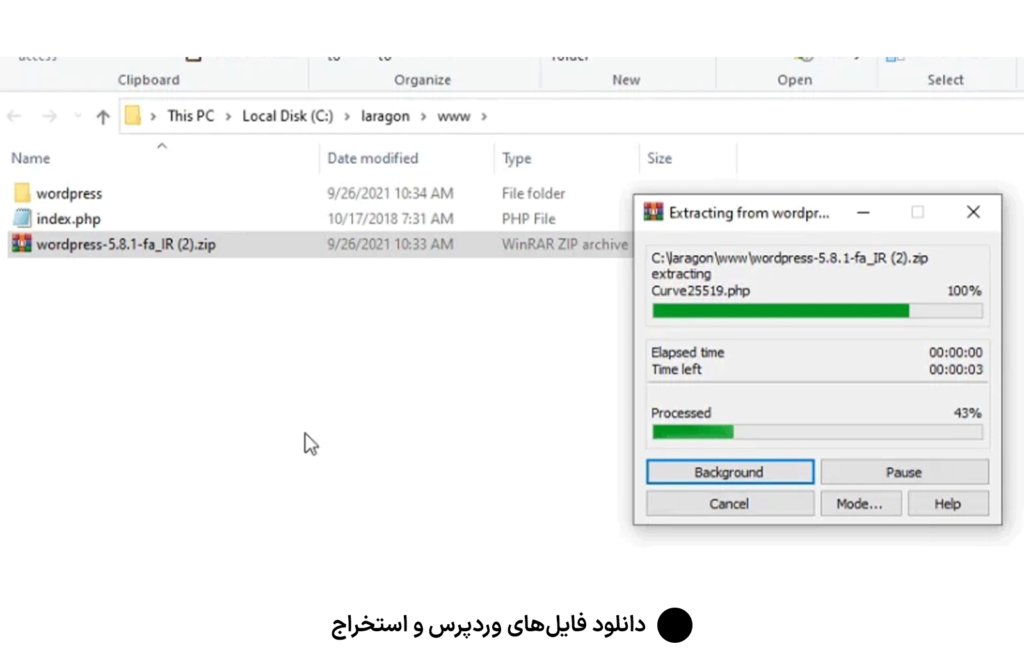Image resolution: width=1024 pixels, height=662 pixels.
Task: Expand chevron after This PC
Action: tap(228, 116)
